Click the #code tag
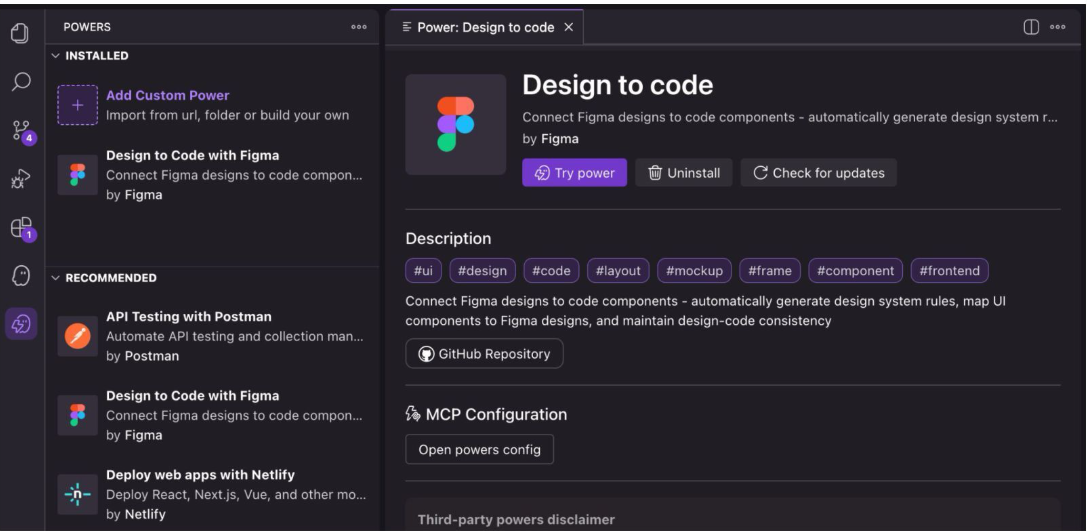The image size is (1087, 531). point(551,270)
